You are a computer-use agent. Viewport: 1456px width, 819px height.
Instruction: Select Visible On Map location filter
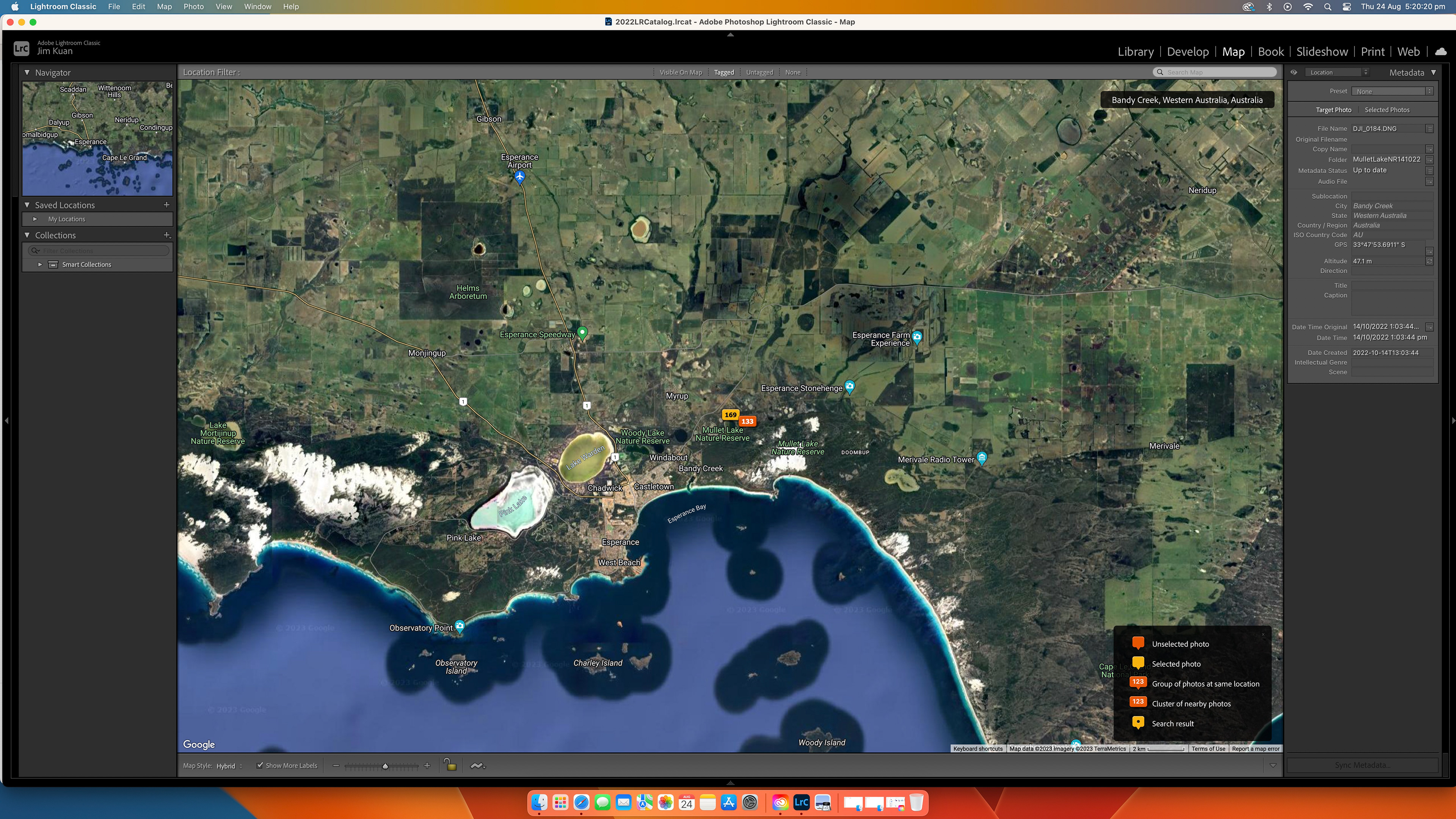(681, 72)
